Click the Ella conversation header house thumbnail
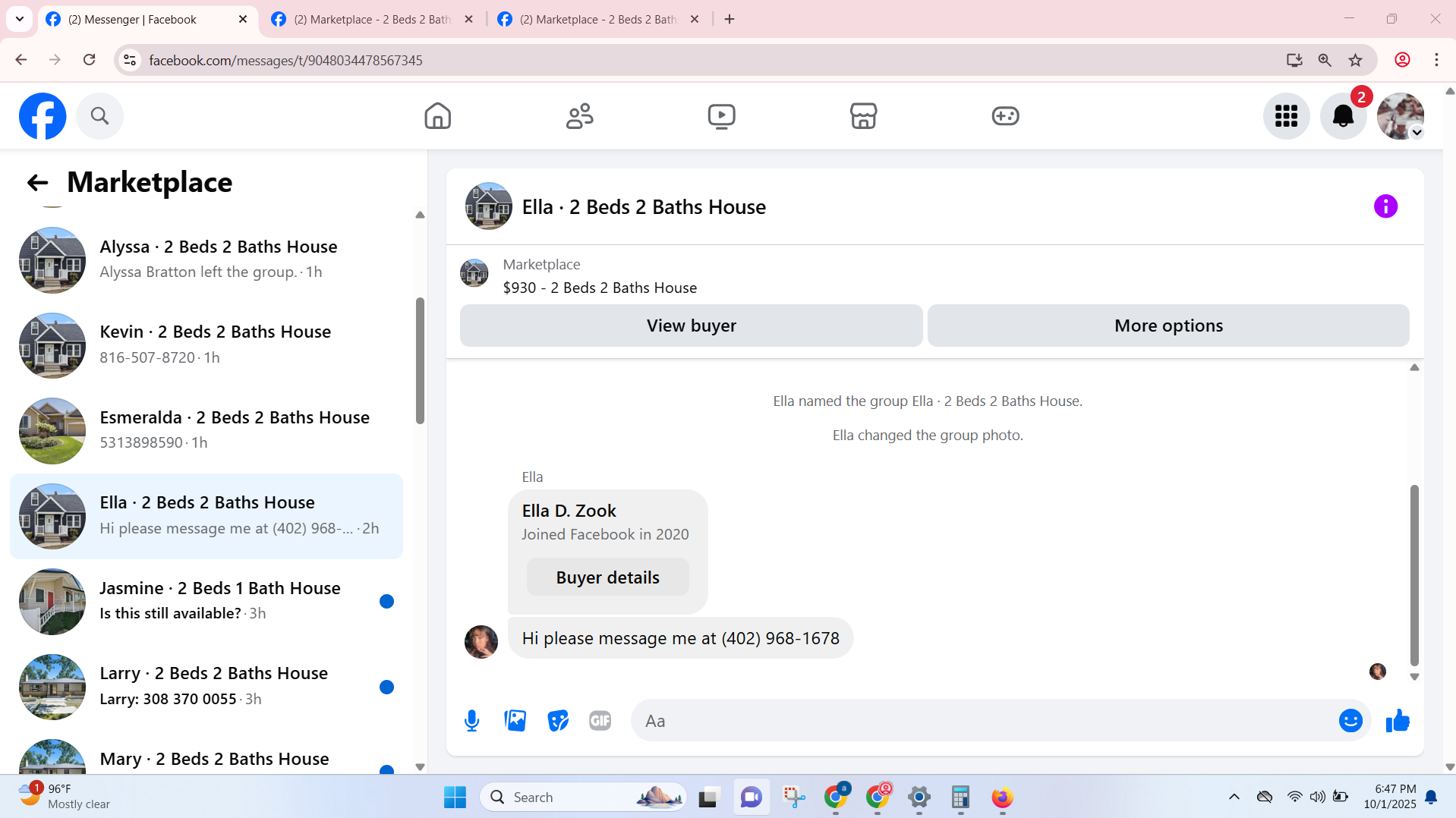Screen dimensions: 1456x818 pyautogui.click(x=488, y=206)
